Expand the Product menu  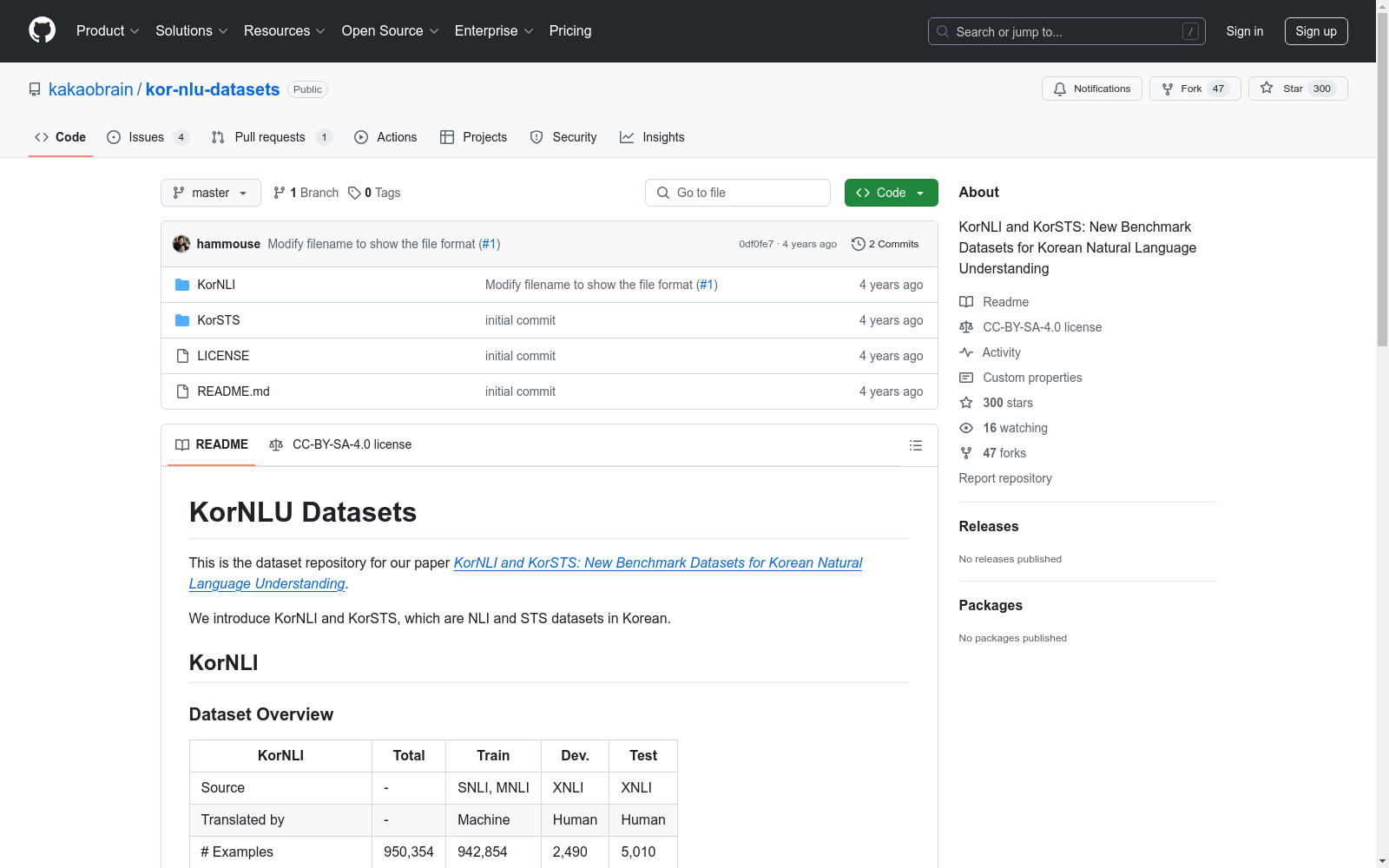[108, 31]
